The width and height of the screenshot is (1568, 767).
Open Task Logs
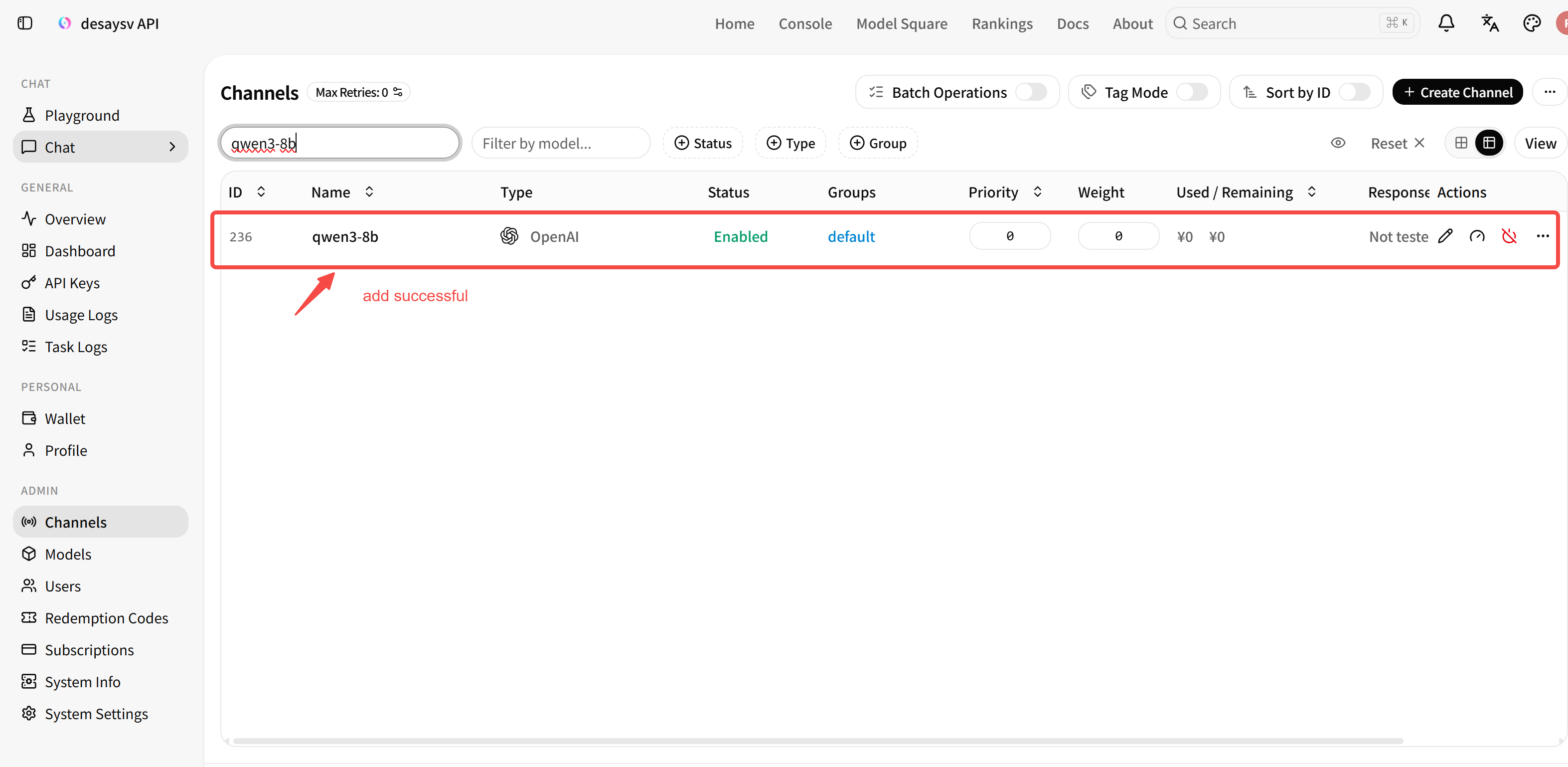101,347
